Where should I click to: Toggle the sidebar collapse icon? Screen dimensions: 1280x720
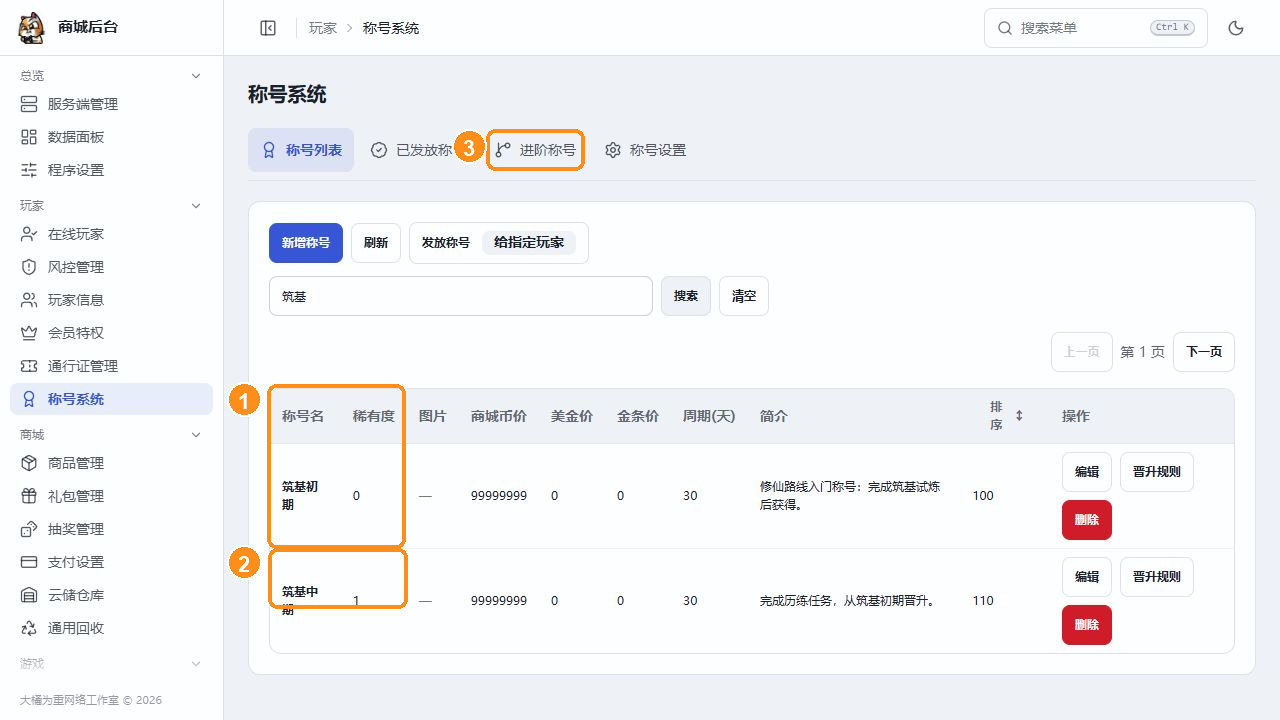click(x=268, y=28)
